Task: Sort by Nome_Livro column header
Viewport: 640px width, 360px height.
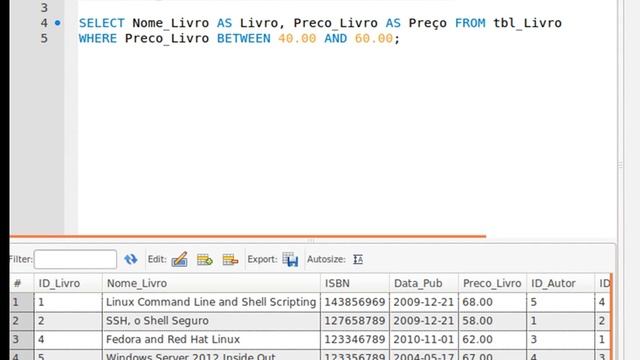Action: (x=211, y=283)
